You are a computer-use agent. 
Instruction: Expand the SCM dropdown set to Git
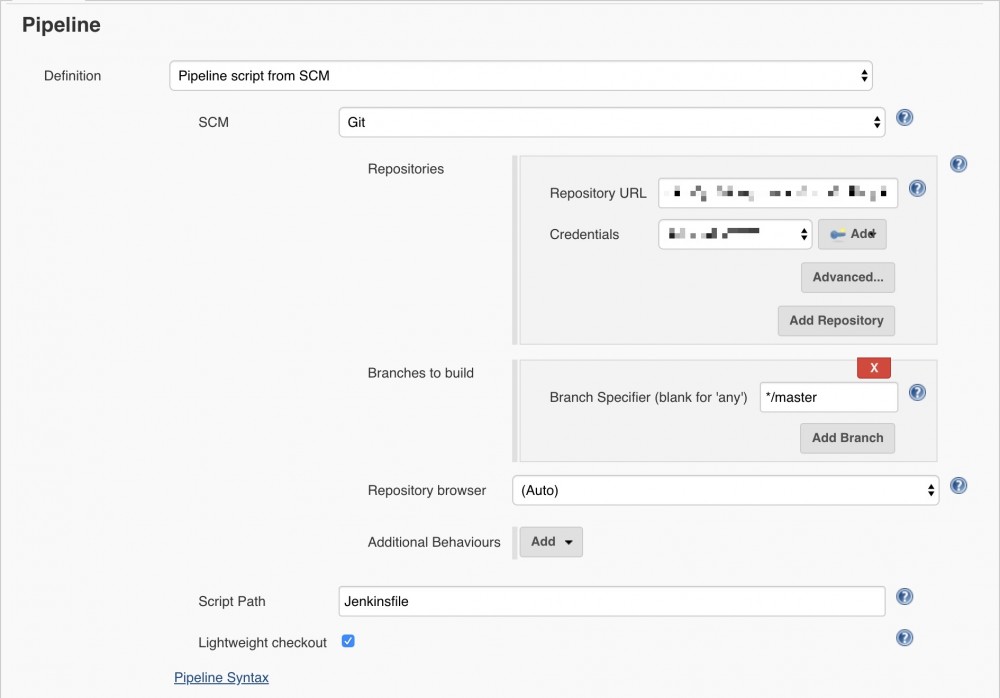(x=611, y=122)
